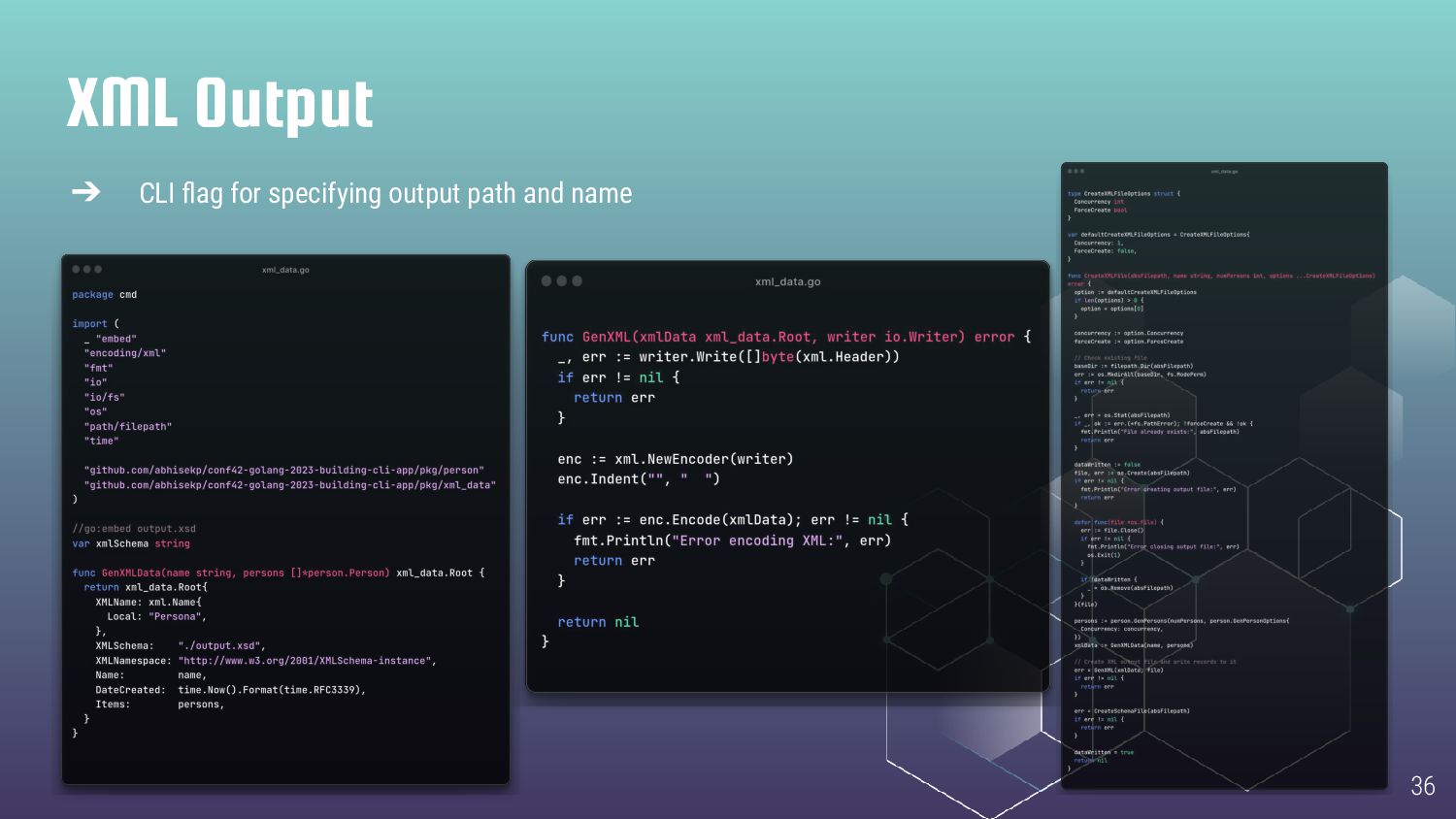This screenshot has width=1456, height=819.
Task: Click the "XML Output" slide title
Action: coord(220,104)
